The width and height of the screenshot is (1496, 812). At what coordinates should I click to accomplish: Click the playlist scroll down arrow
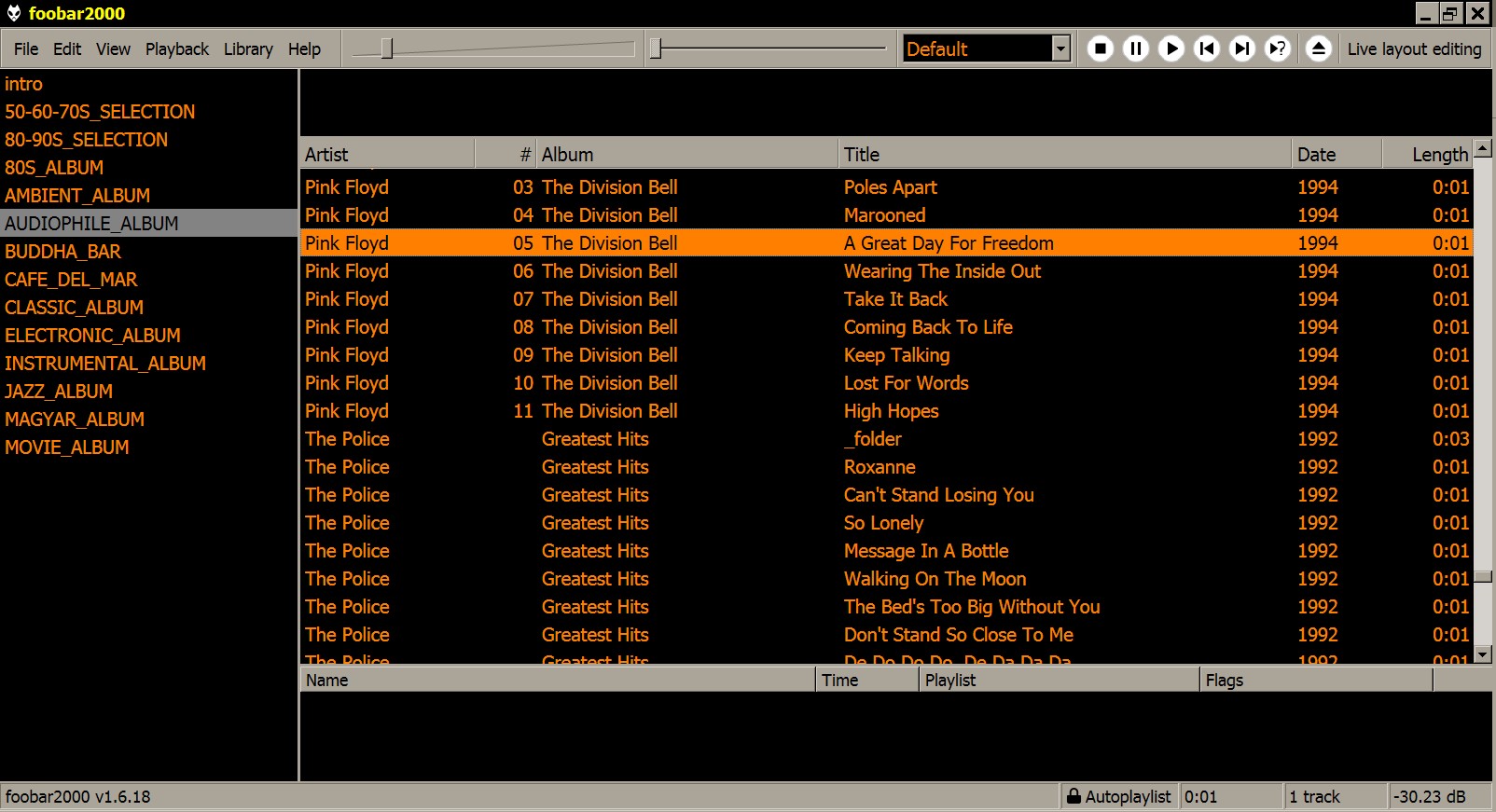[x=1483, y=655]
